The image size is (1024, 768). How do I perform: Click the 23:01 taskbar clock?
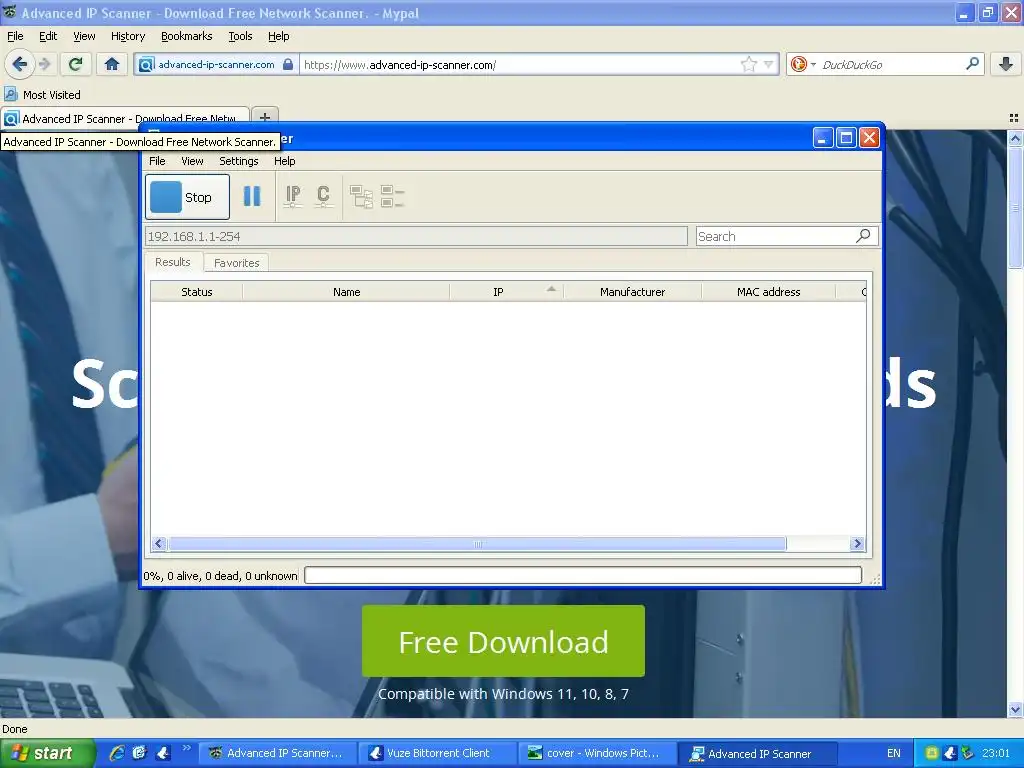[996, 754]
